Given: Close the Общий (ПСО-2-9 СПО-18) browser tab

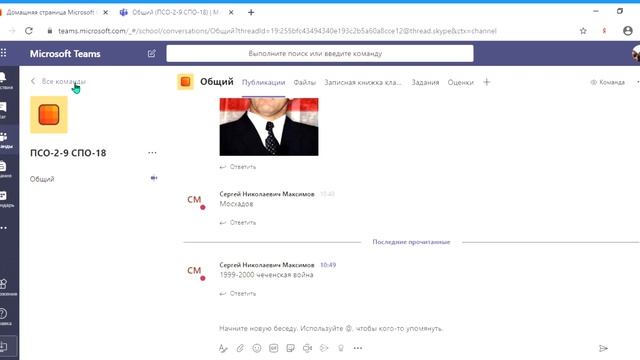Looking at the screenshot, I should 231,13.
